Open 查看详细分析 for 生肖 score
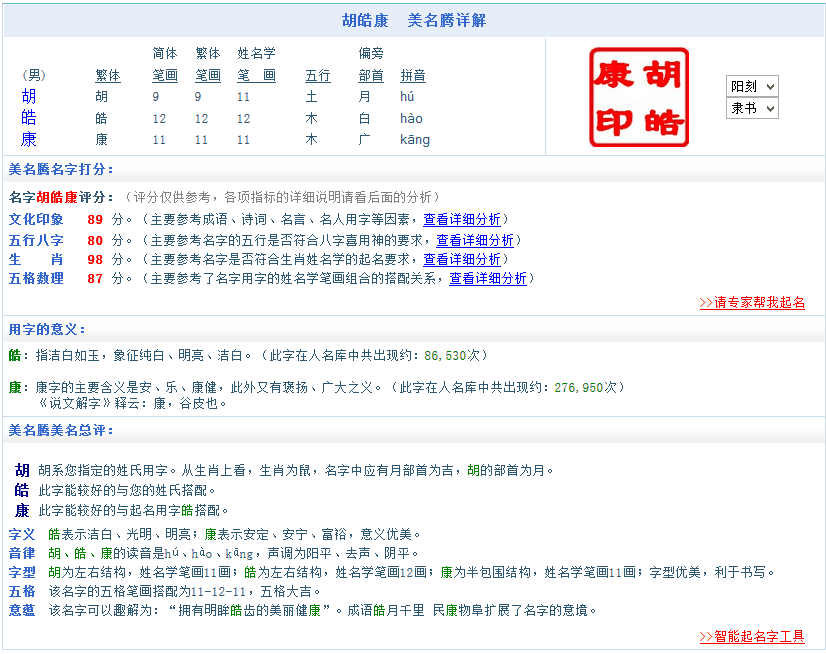826x654 pixels. (462, 259)
